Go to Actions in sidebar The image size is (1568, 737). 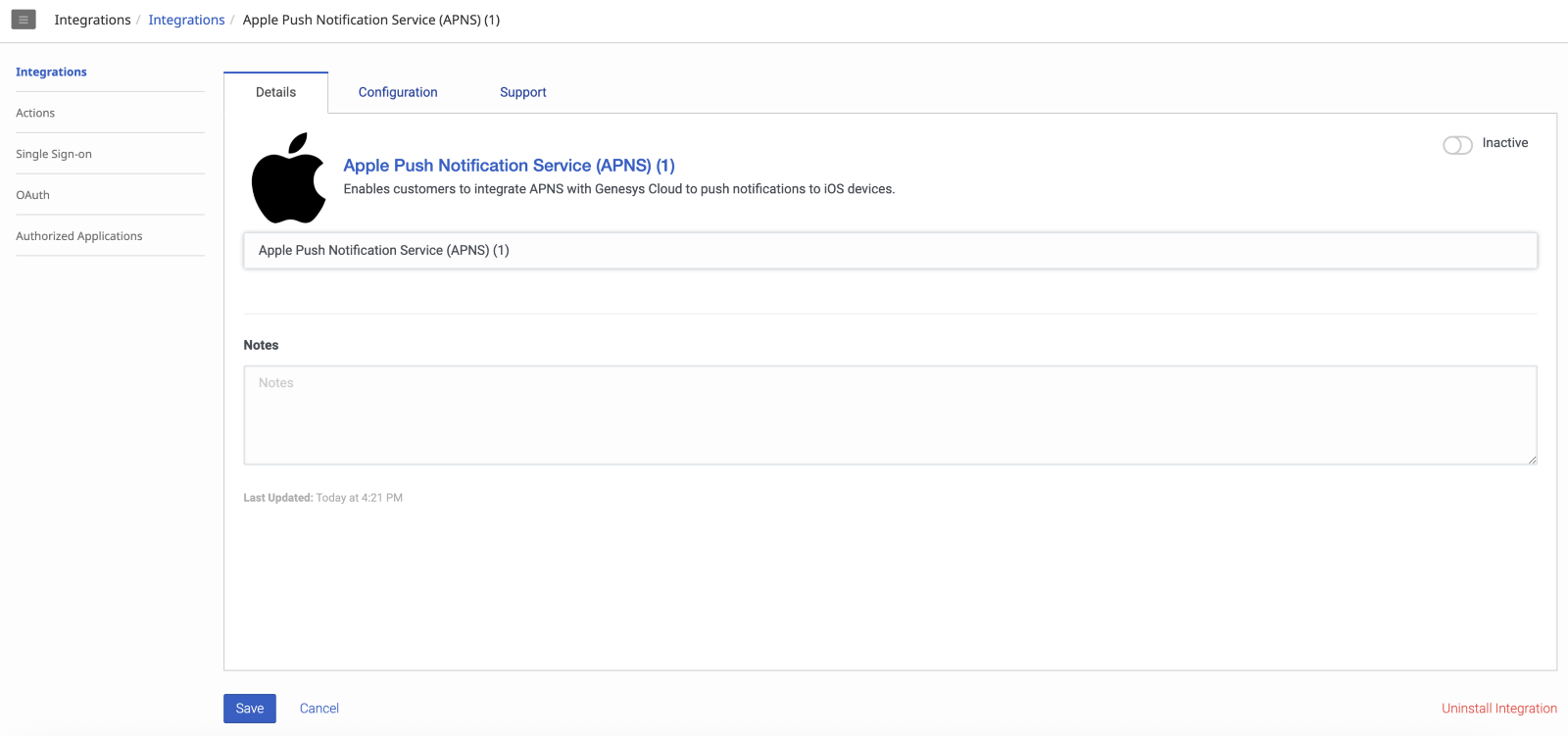(x=35, y=113)
